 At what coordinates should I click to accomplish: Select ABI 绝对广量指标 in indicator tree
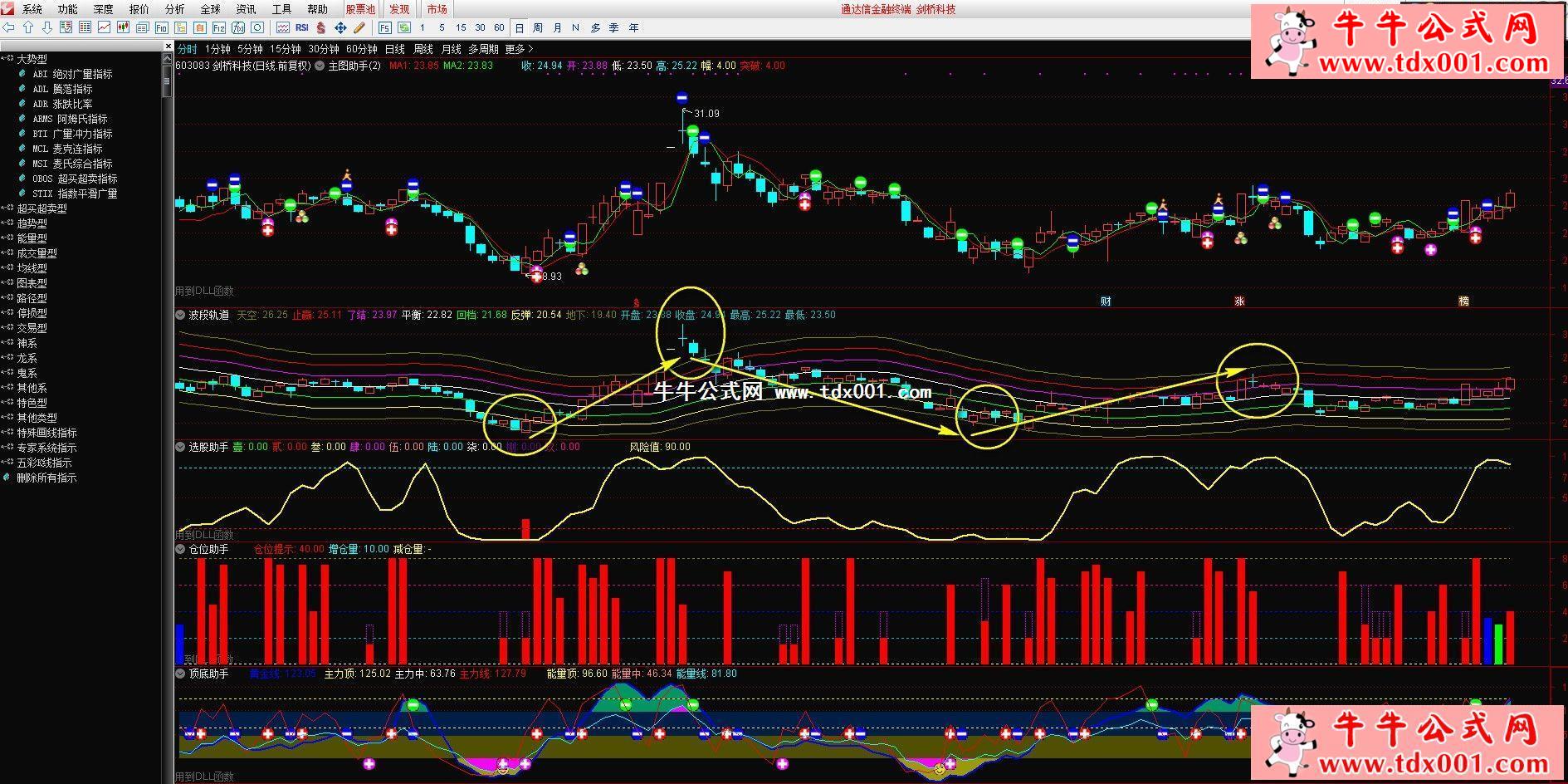(72, 74)
